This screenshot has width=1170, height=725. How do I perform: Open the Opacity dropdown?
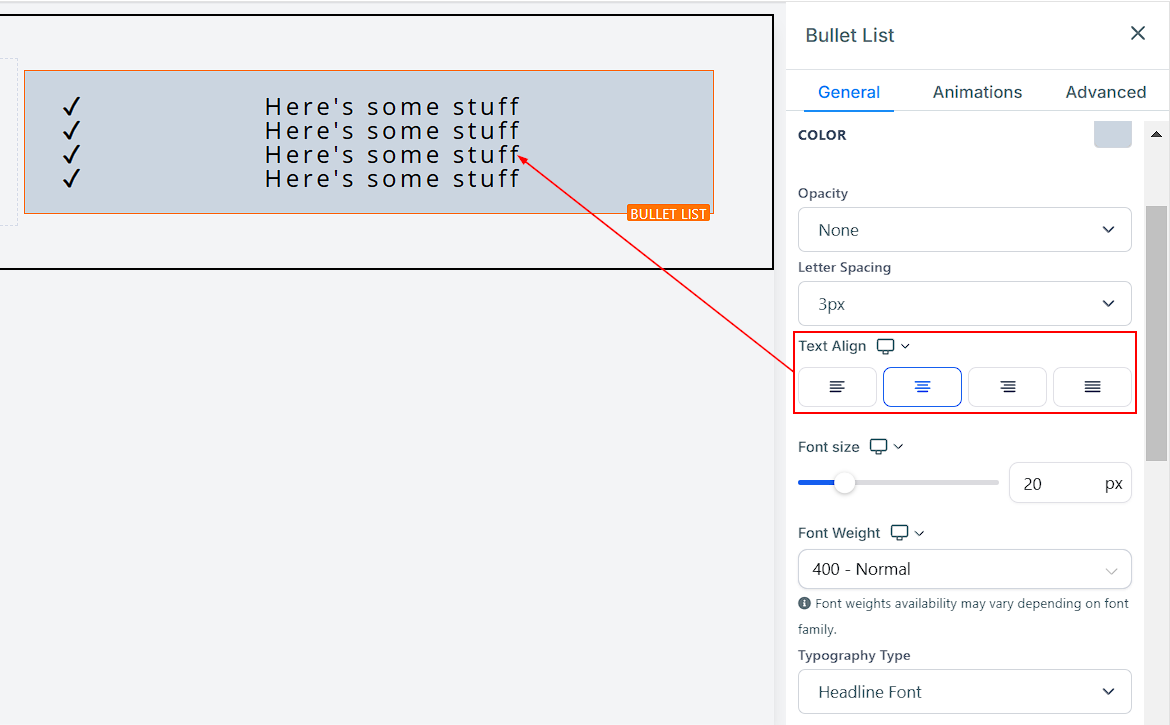coord(964,230)
